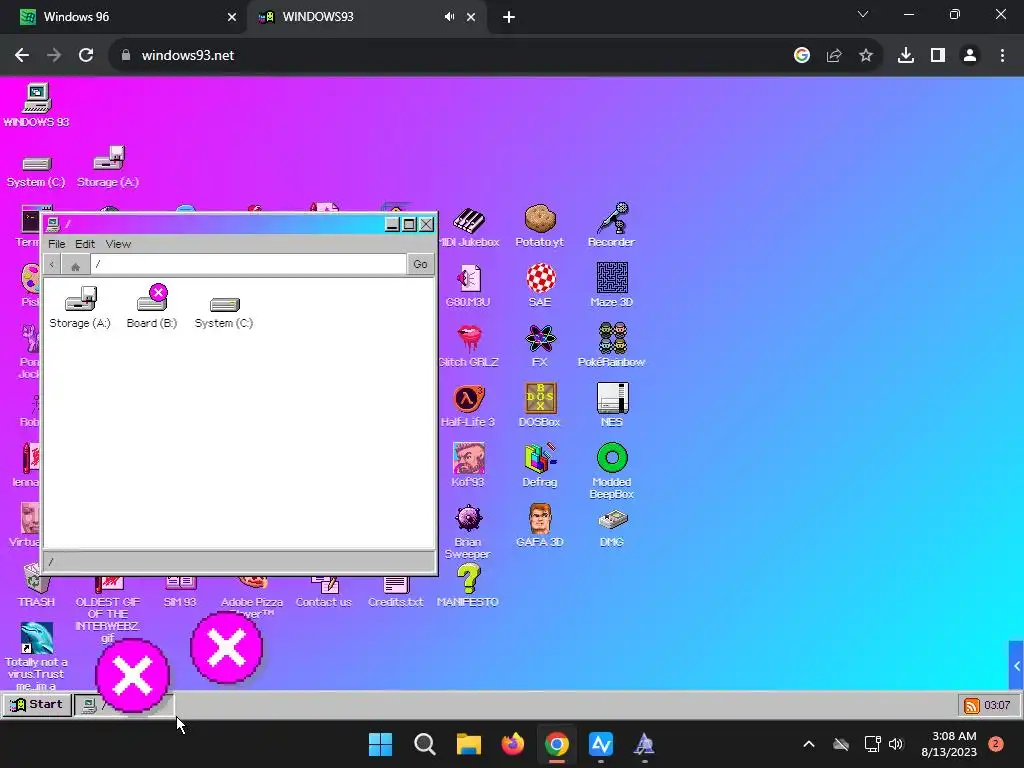Open Chrome profile avatar
The image size is (1024, 768).
click(x=970, y=56)
